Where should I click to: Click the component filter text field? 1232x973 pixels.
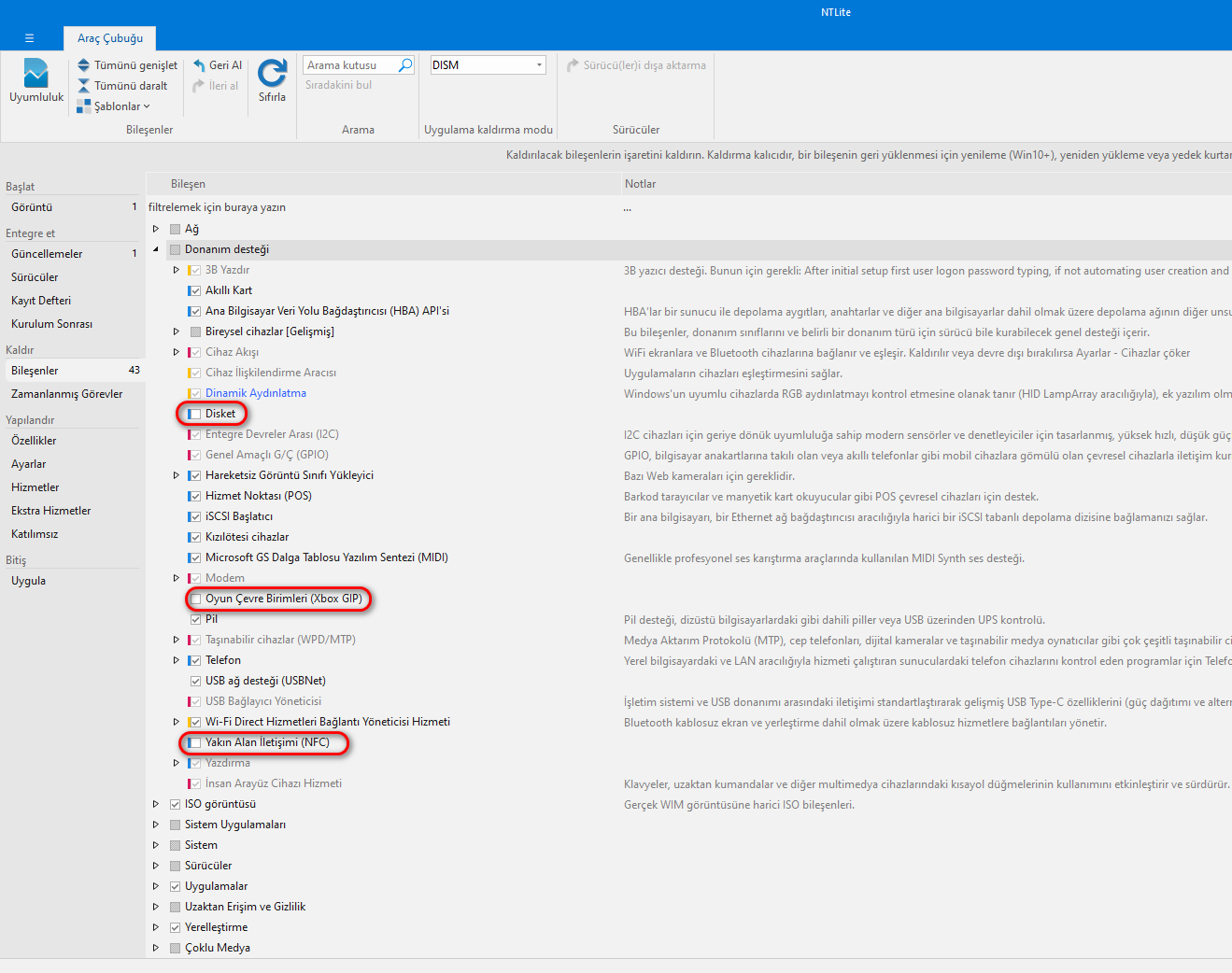[383, 207]
